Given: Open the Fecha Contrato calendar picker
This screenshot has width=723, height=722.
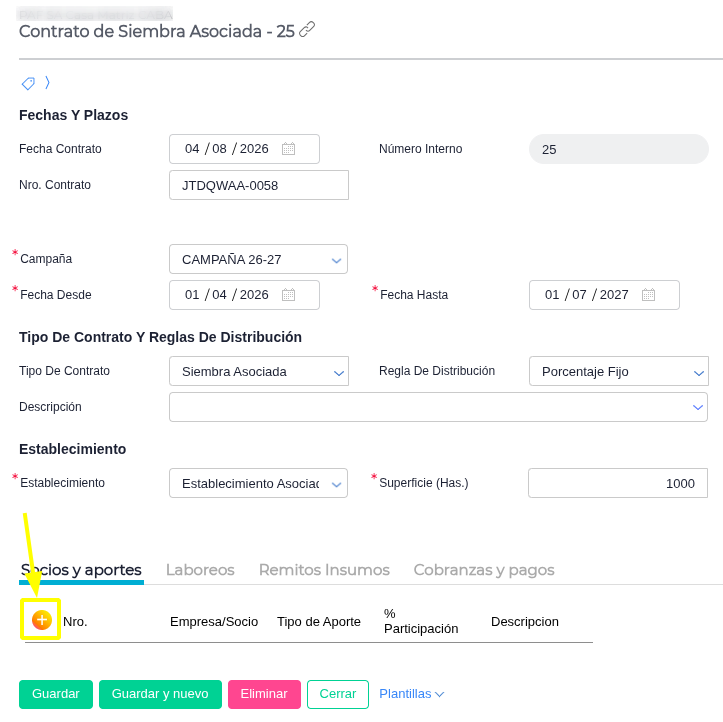Looking at the screenshot, I should (289, 148).
